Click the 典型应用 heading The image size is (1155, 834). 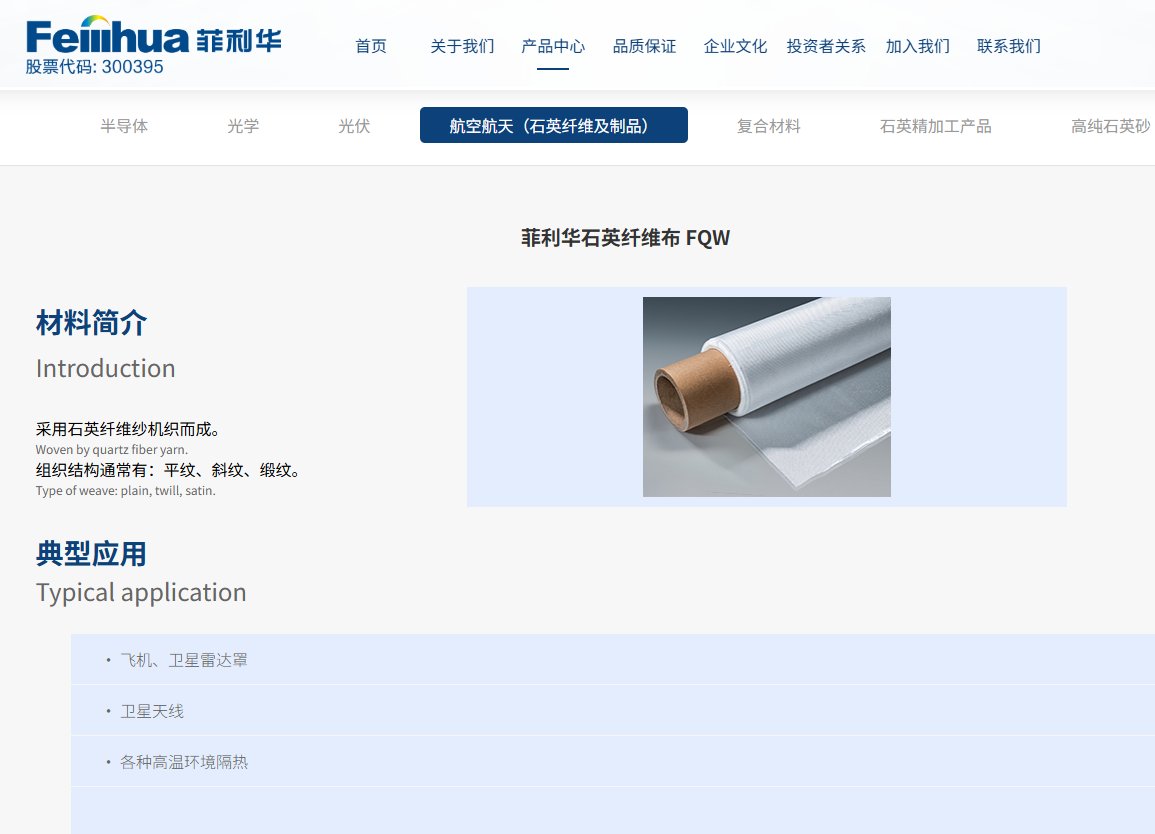[x=91, y=554]
